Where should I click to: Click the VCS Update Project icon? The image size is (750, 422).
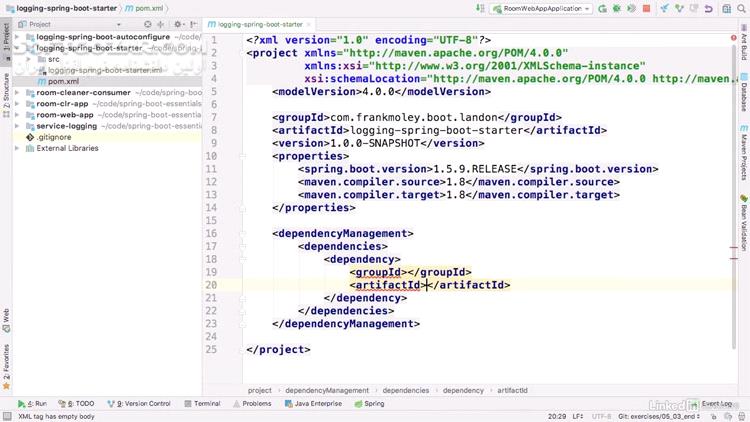coord(664,9)
